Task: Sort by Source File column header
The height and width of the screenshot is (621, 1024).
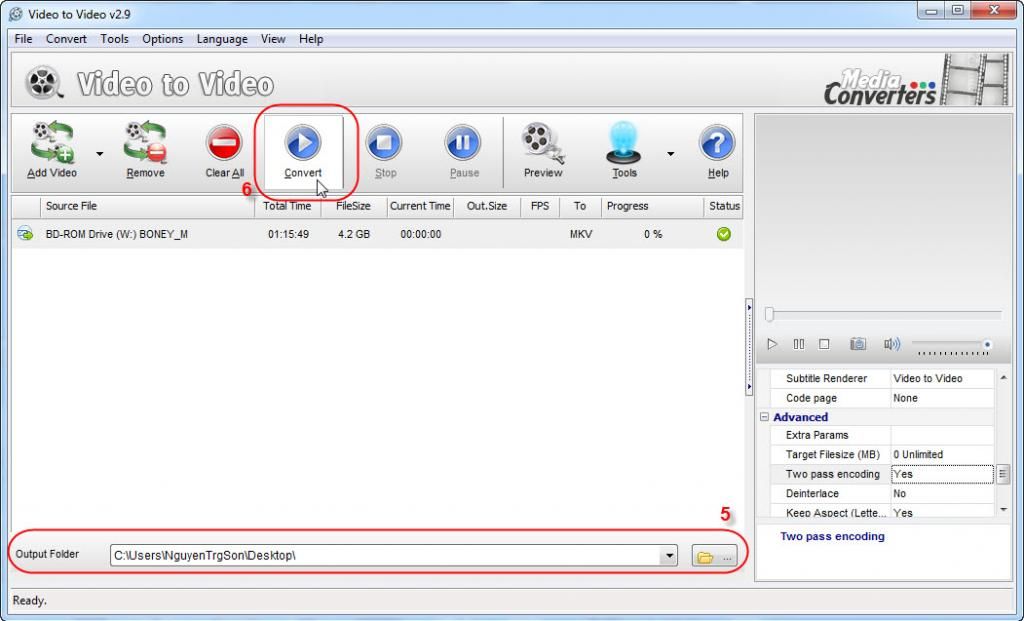Action: tap(147, 206)
